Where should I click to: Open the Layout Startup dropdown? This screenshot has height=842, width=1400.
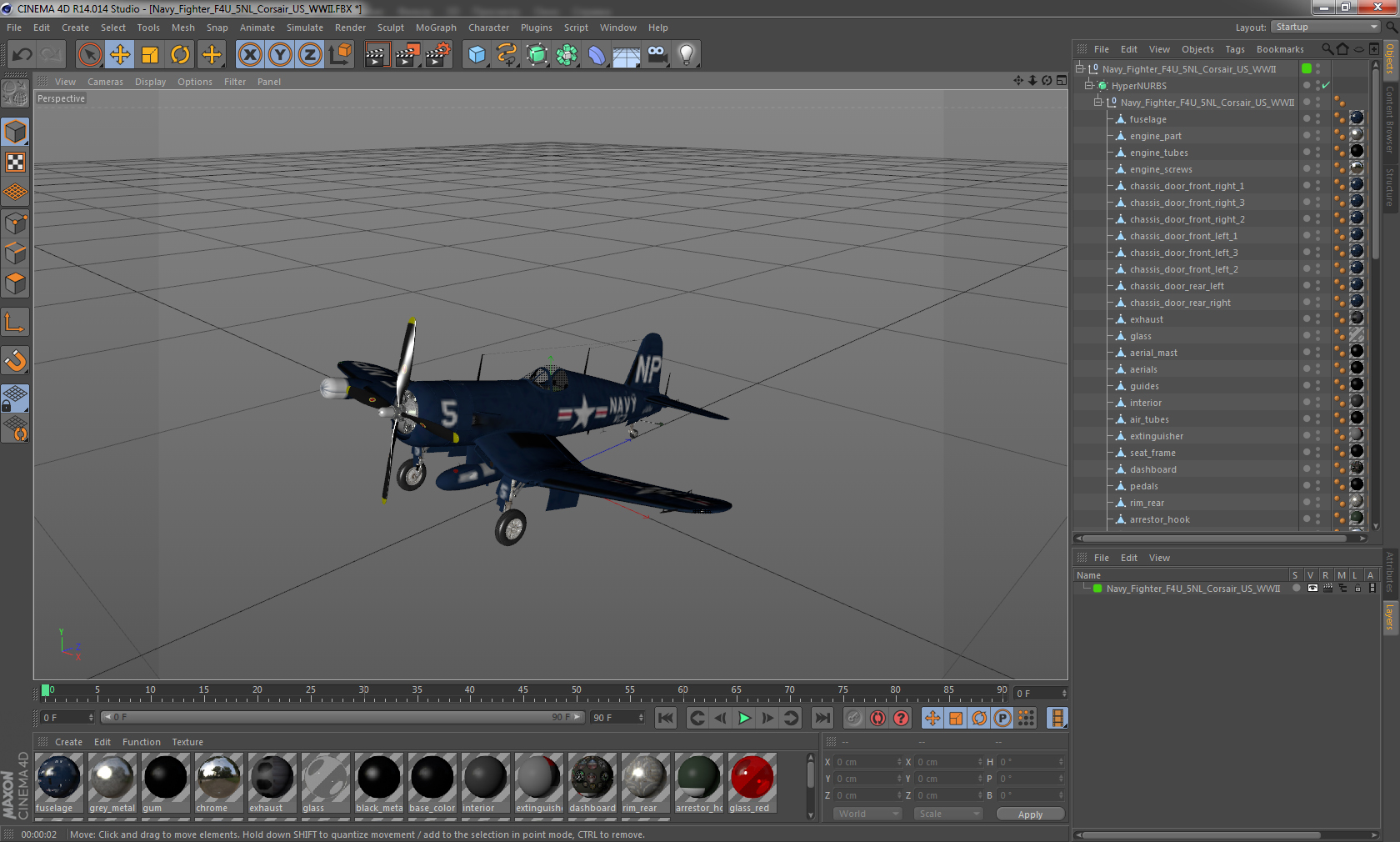tap(1326, 27)
